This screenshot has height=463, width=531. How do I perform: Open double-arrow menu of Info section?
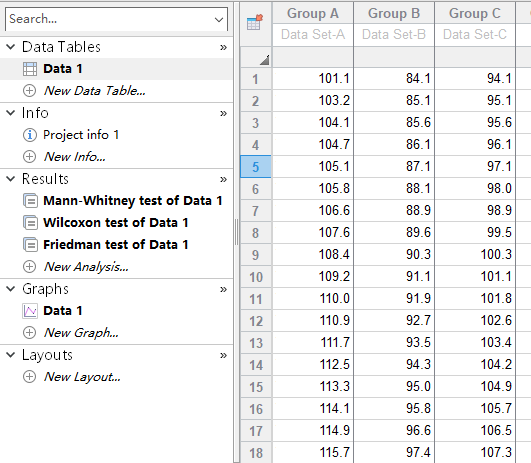[x=223, y=113]
